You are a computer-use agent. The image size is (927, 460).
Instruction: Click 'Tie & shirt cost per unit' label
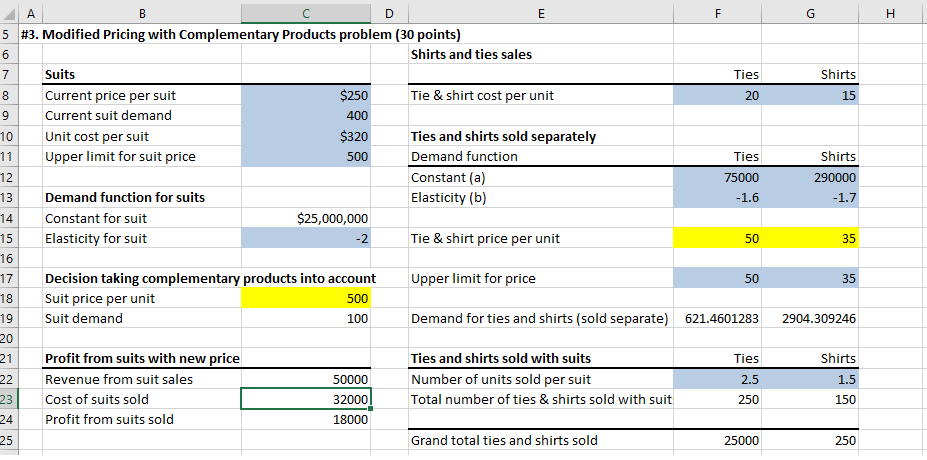tap(482, 95)
